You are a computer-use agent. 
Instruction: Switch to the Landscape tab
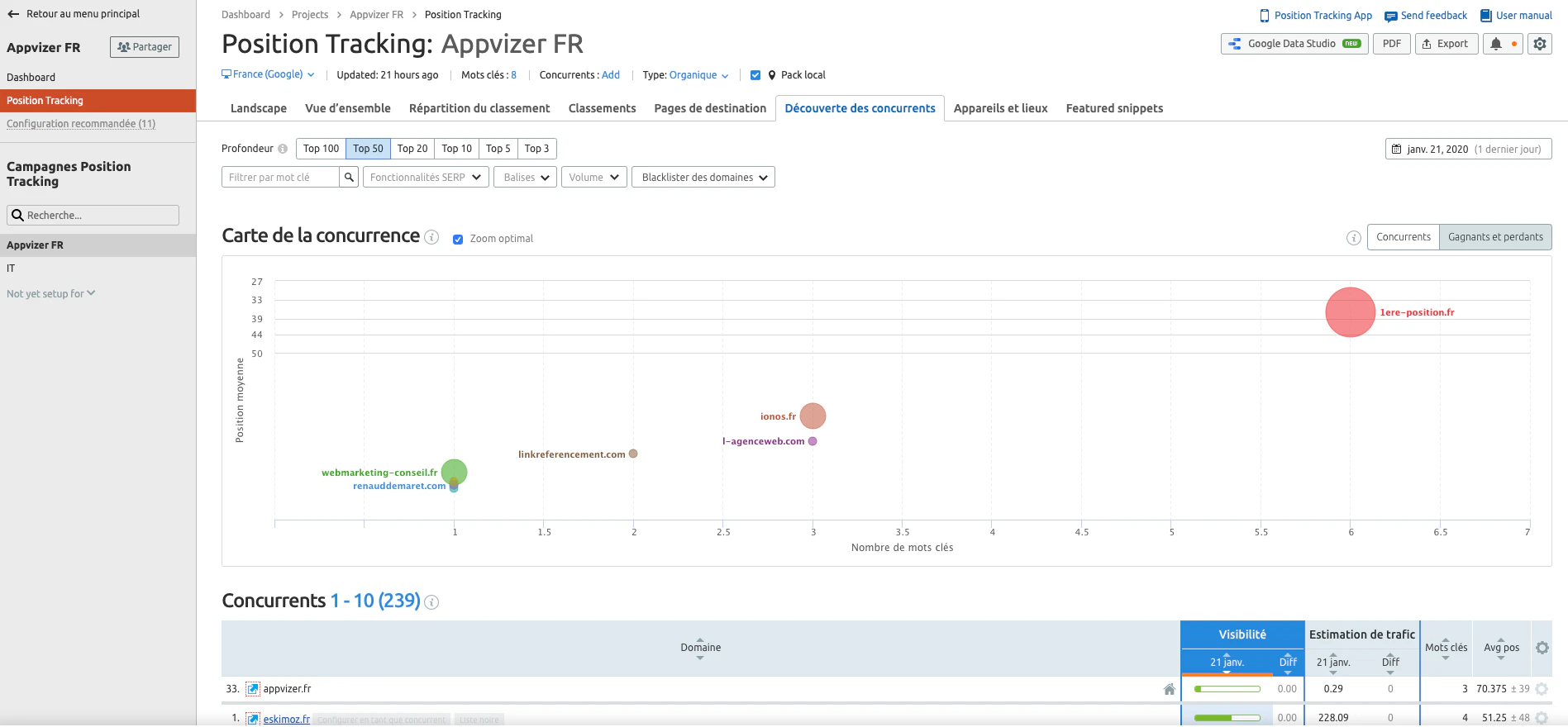coord(259,108)
